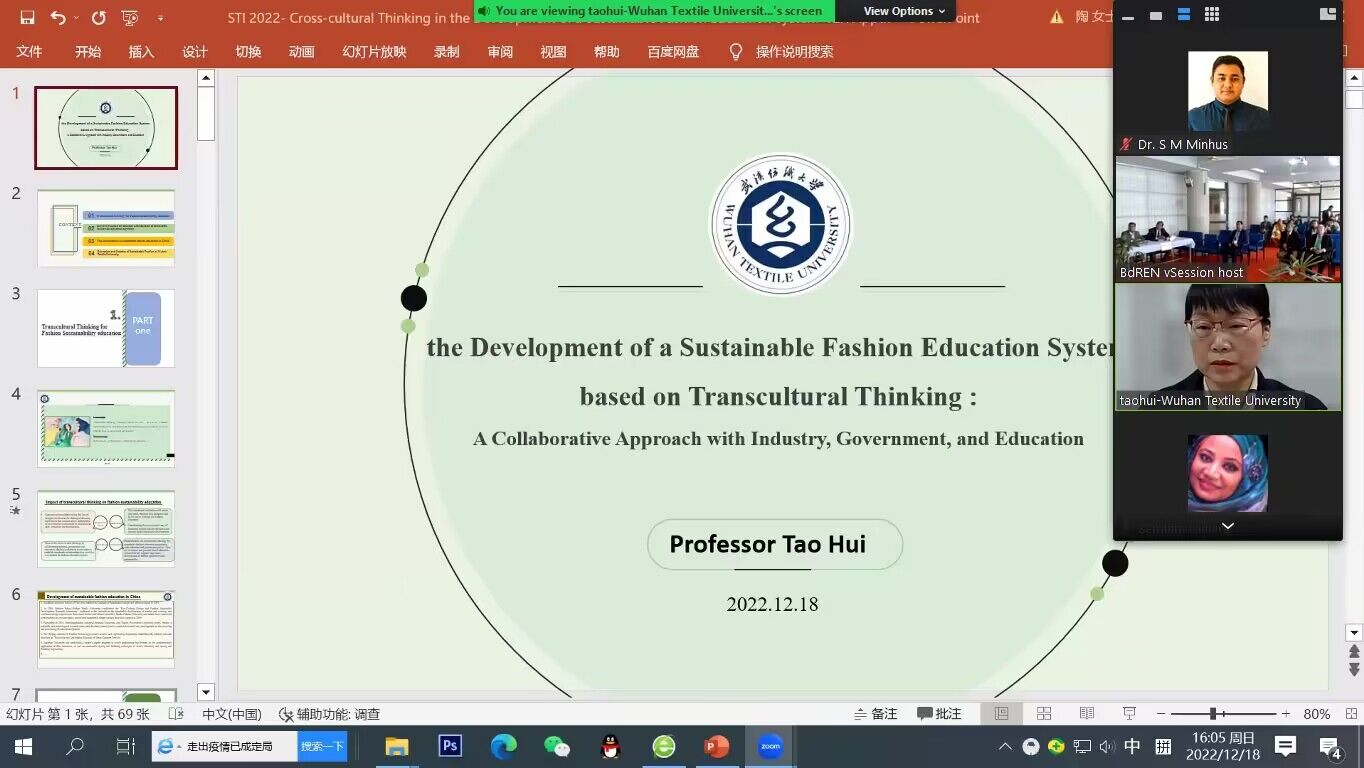Open WeChat from the taskbar
1364x768 pixels.
click(556, 746)
